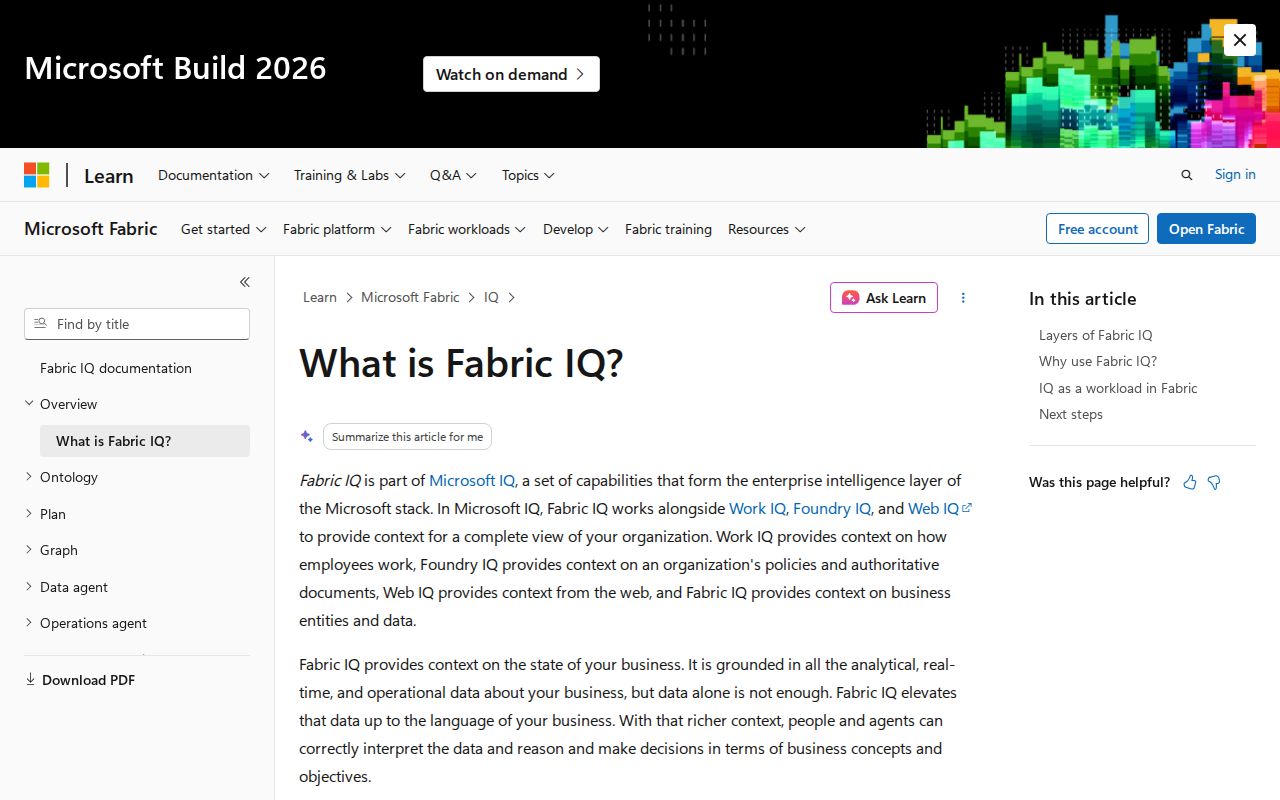Viewport: 1280px width, 800px height.
Task: Jump to Layers of Fabric IQ section
Action: 1095,335
